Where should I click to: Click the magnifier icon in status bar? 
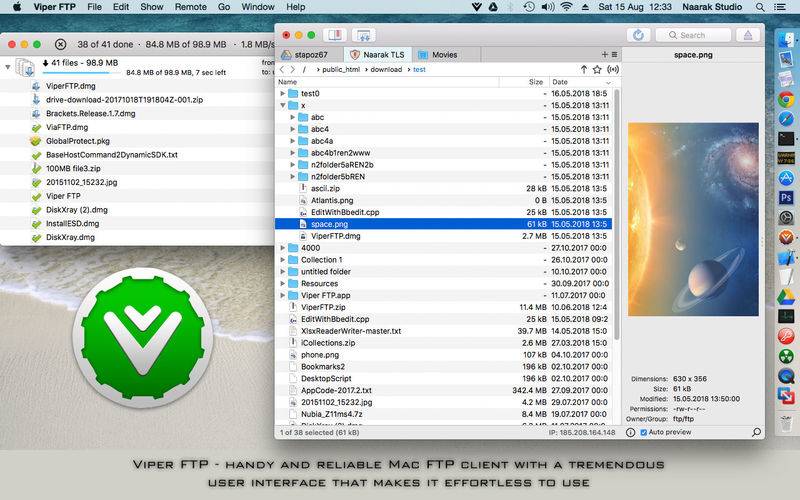click(x=756, y=432)
